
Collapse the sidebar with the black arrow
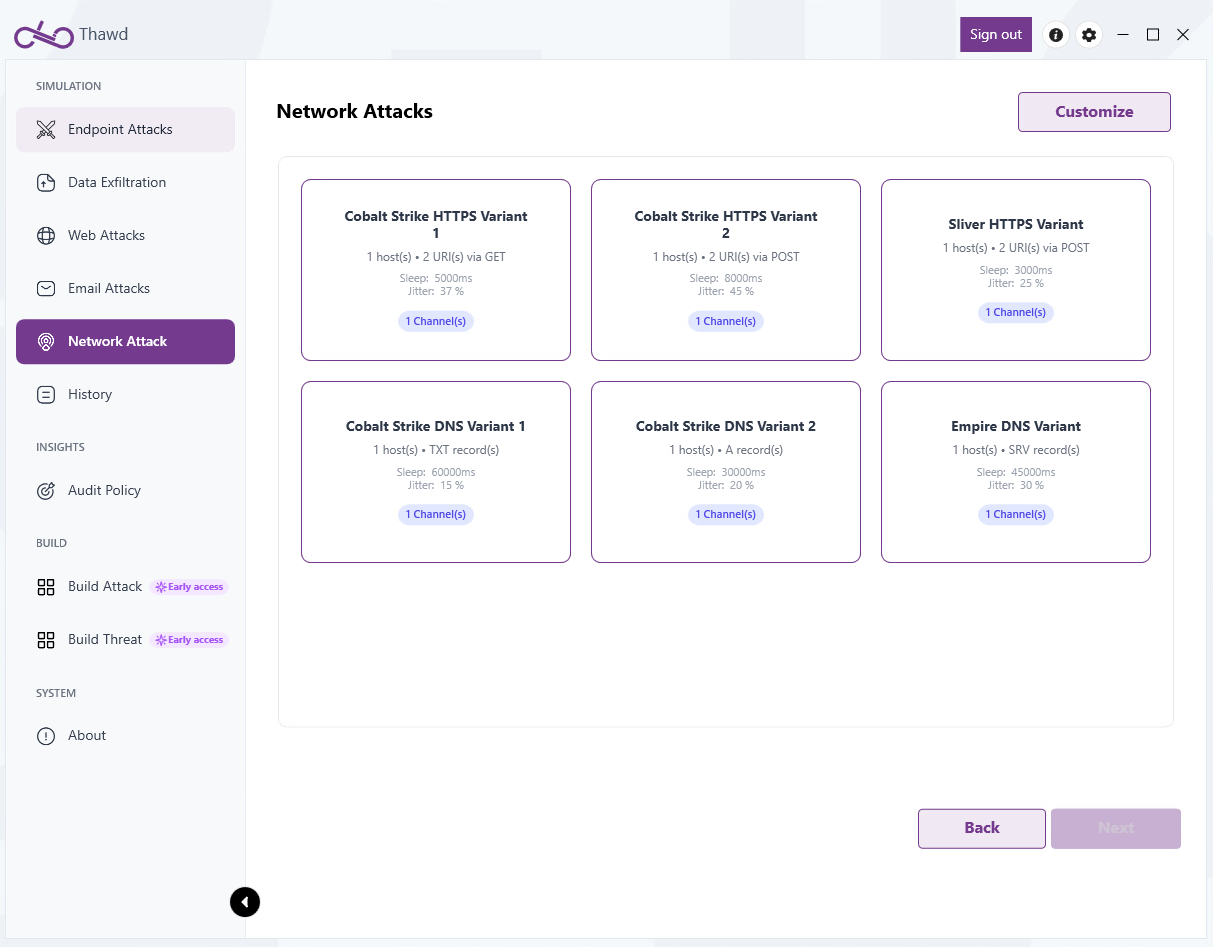245,902
